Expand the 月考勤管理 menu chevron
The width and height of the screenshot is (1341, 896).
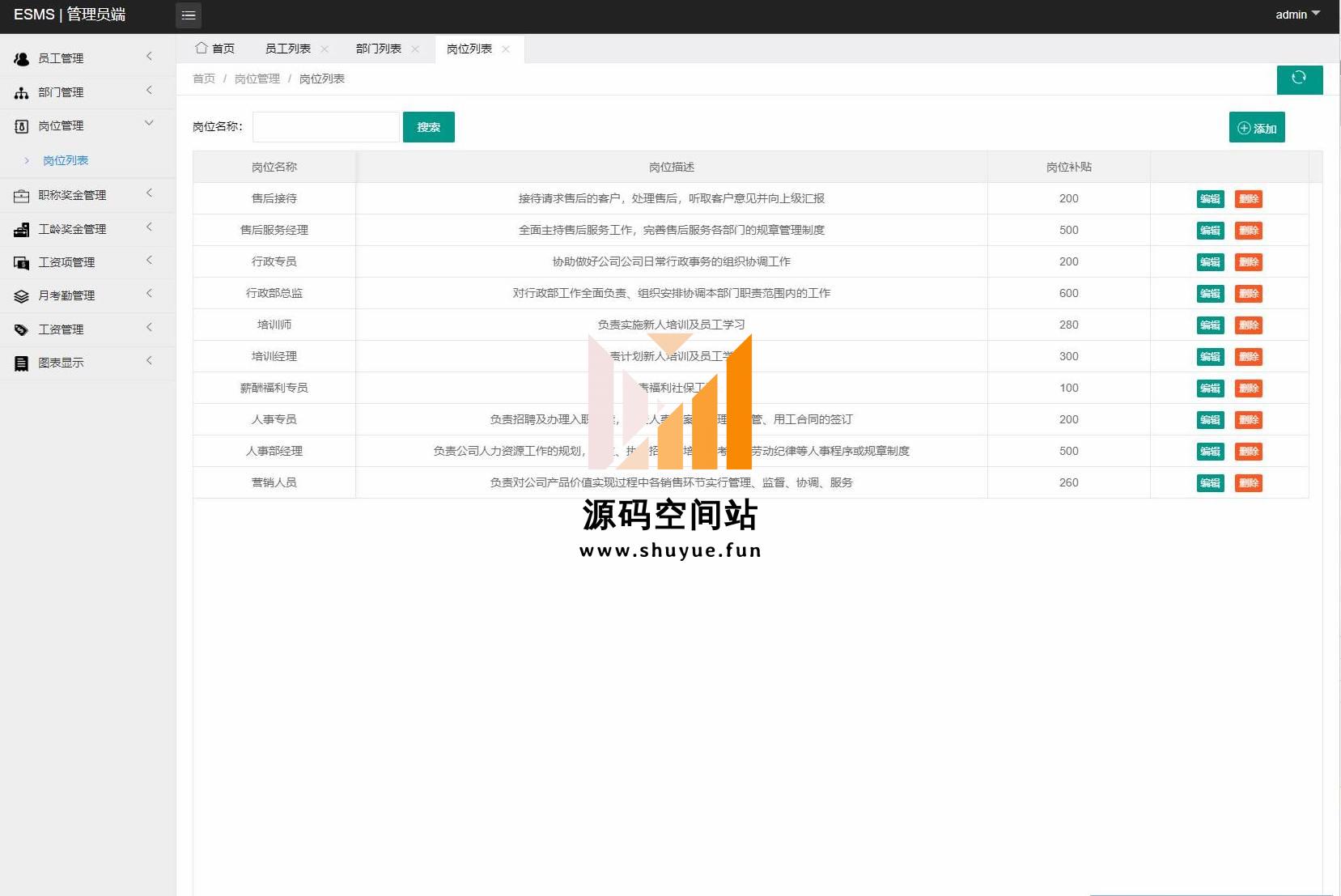tap(149, 293)
